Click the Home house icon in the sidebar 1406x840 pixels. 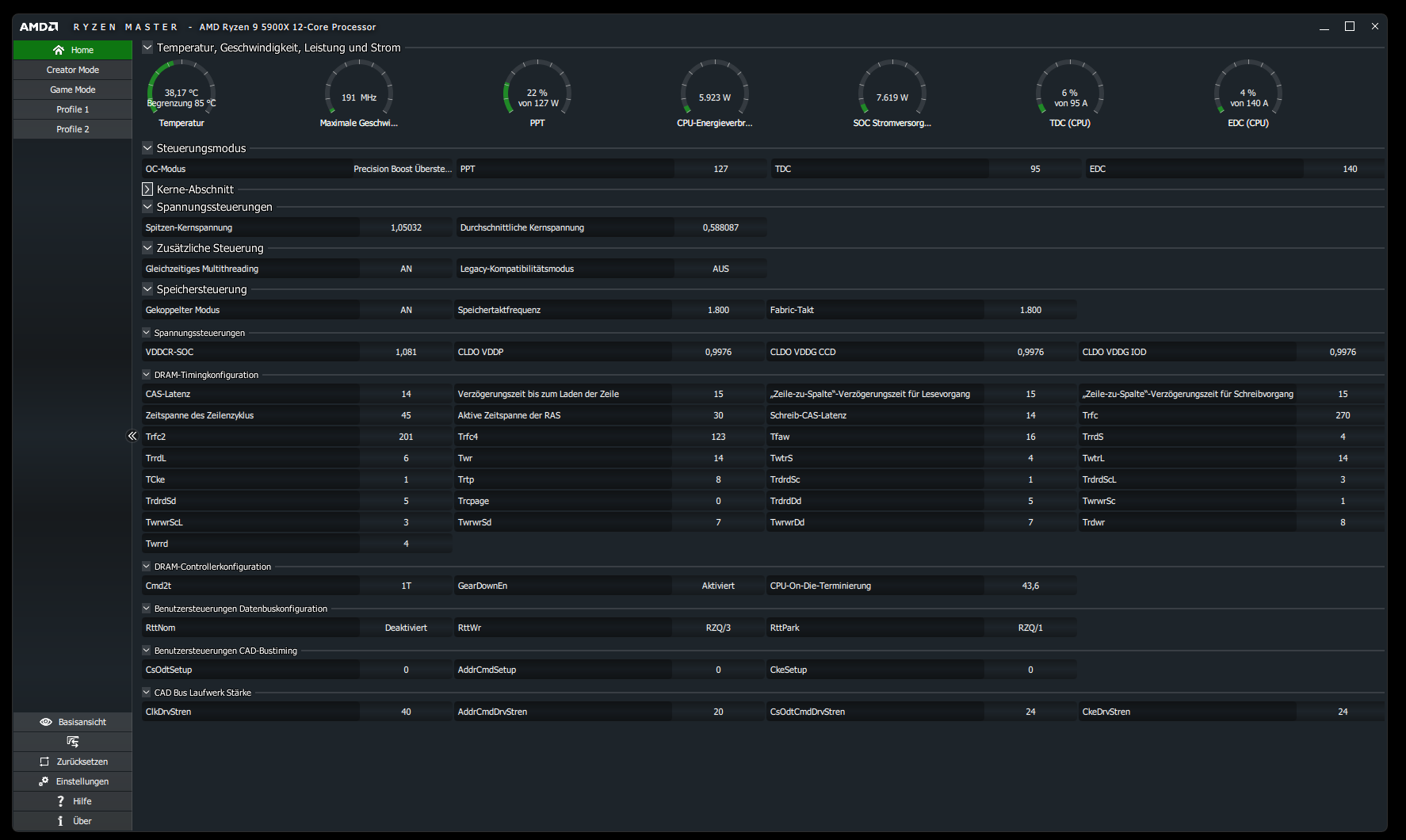59,50
